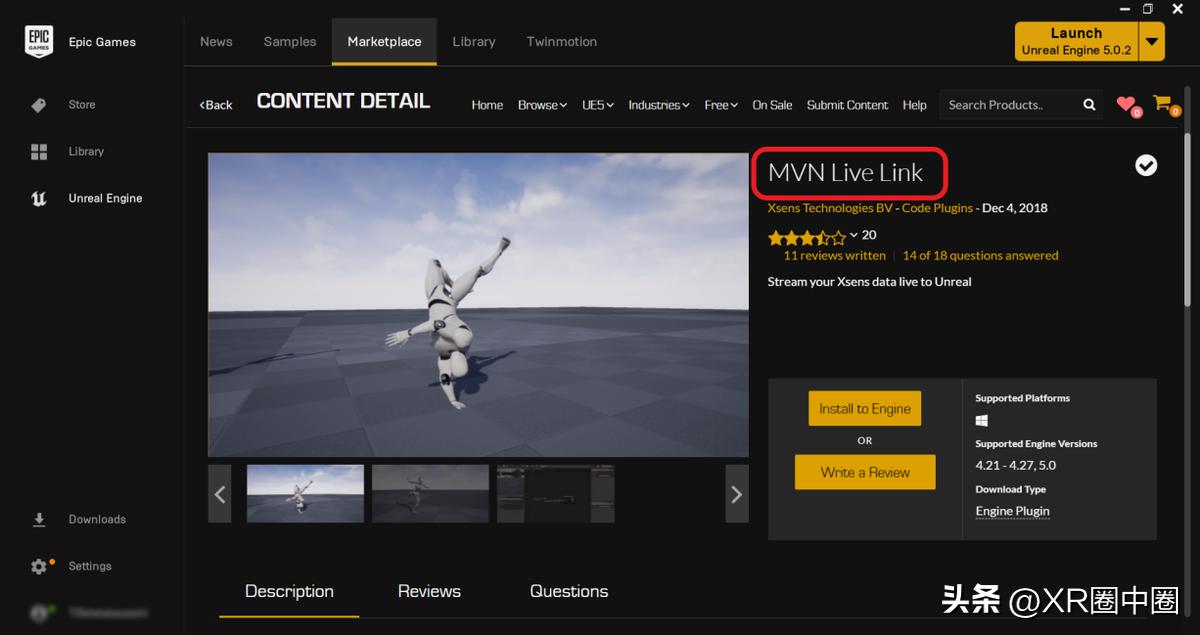Open engine version dropdown beside Launch
The image size is (1200, 635).
(x=1152, y=42)
